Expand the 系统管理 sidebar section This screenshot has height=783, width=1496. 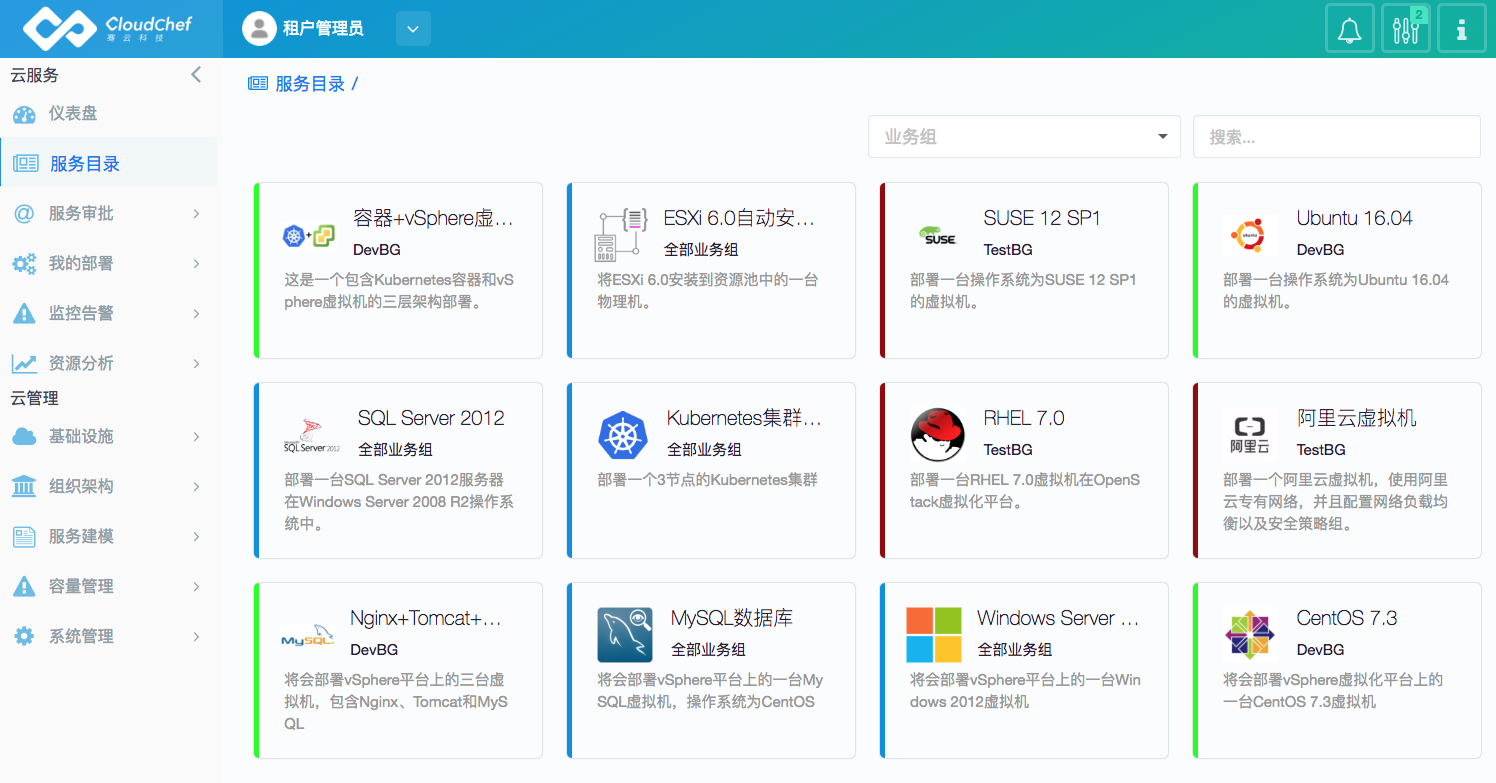tap(108, 637)
